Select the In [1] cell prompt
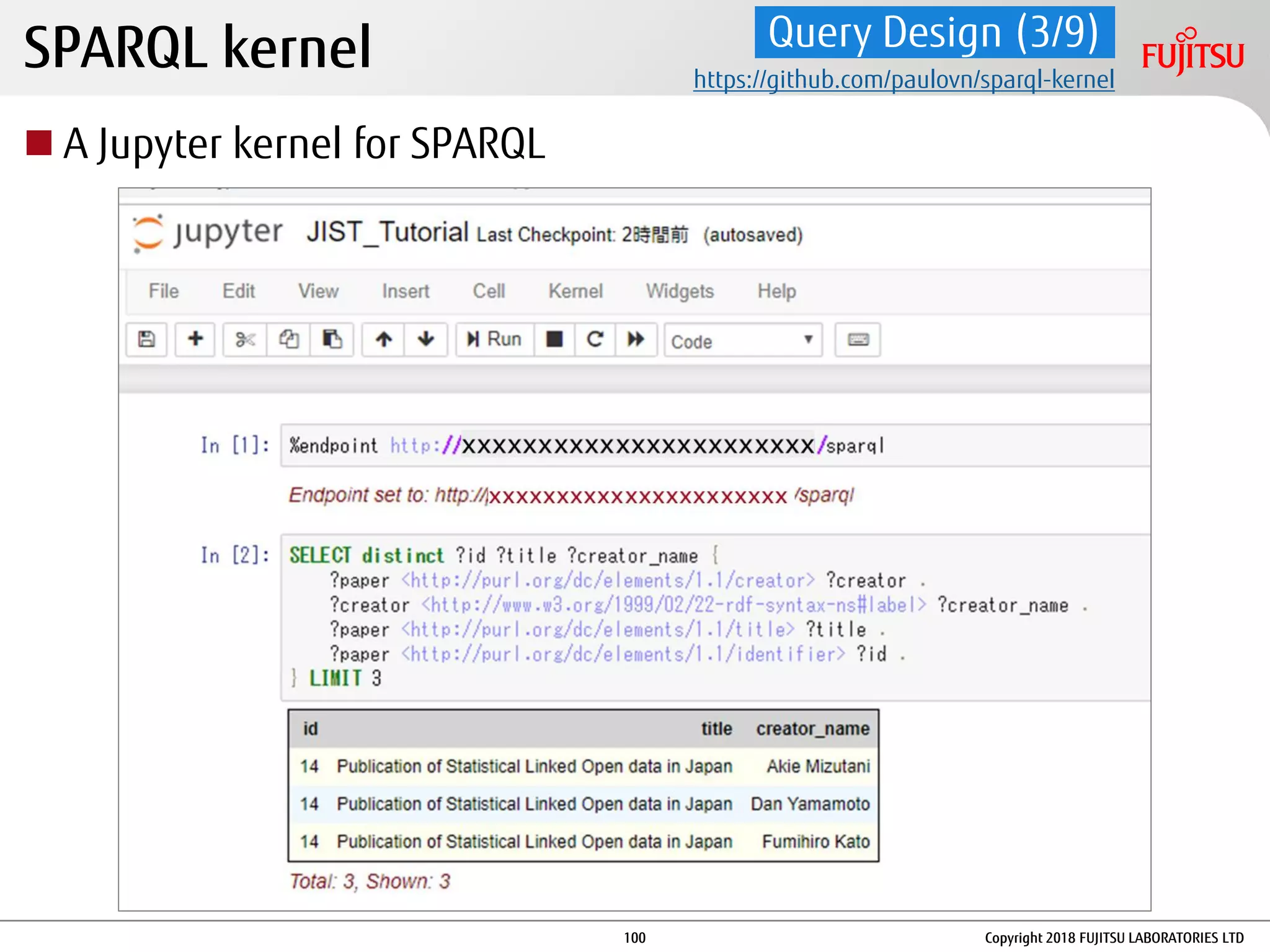 [235, 445]
